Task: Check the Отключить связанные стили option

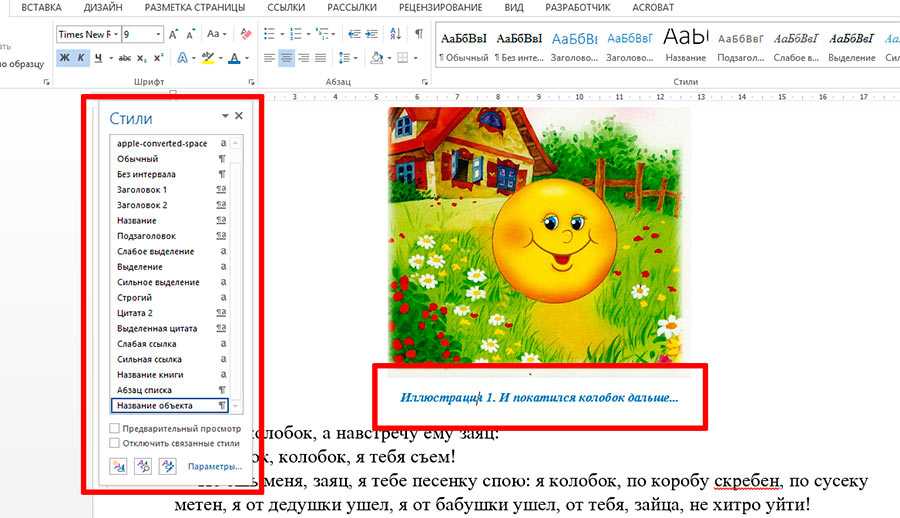Action: [115, 443]
